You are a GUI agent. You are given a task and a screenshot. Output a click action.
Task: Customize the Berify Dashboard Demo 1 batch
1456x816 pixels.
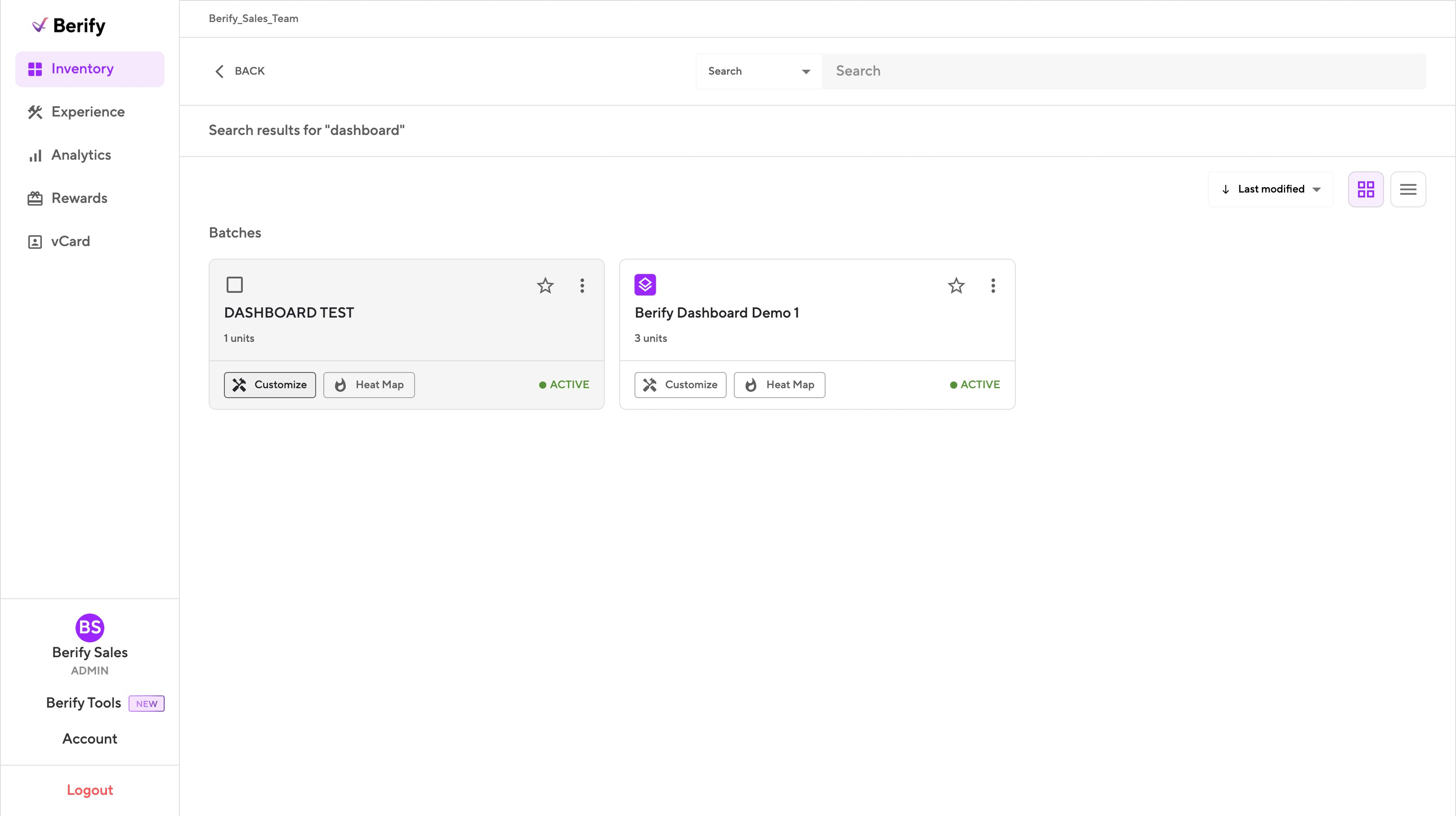tap(680, 385)
